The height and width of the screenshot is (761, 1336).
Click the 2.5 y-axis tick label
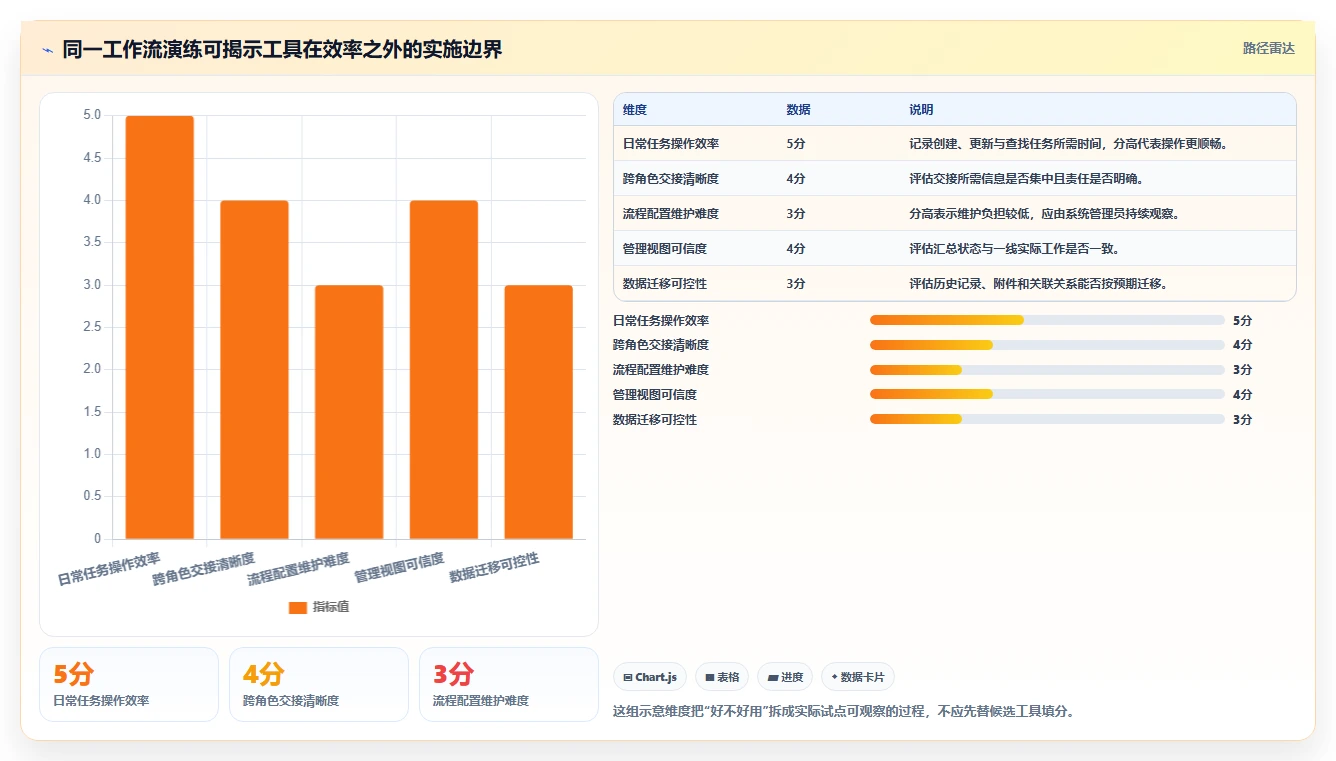click(x=91, y=327)
